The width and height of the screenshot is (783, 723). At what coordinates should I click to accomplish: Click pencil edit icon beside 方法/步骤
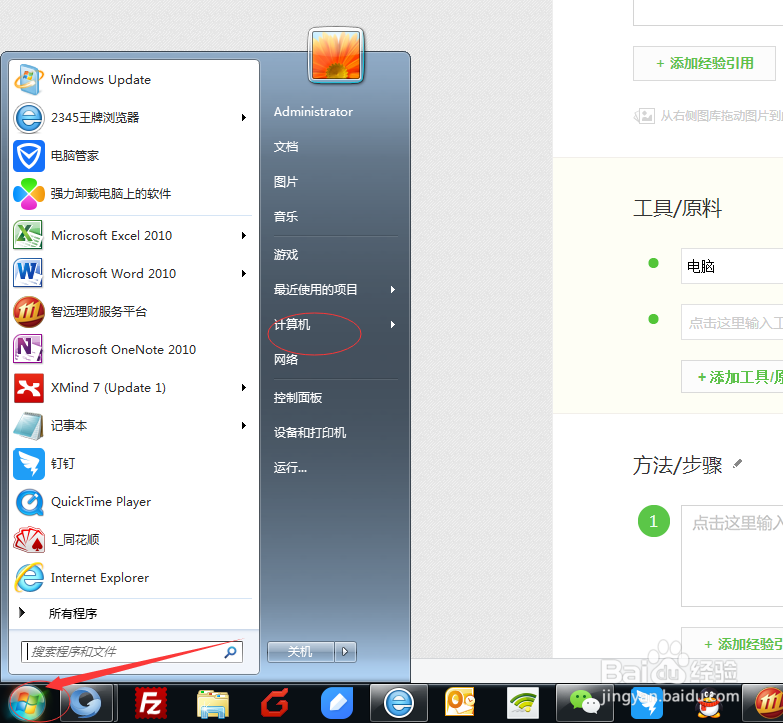coord(738,464)
